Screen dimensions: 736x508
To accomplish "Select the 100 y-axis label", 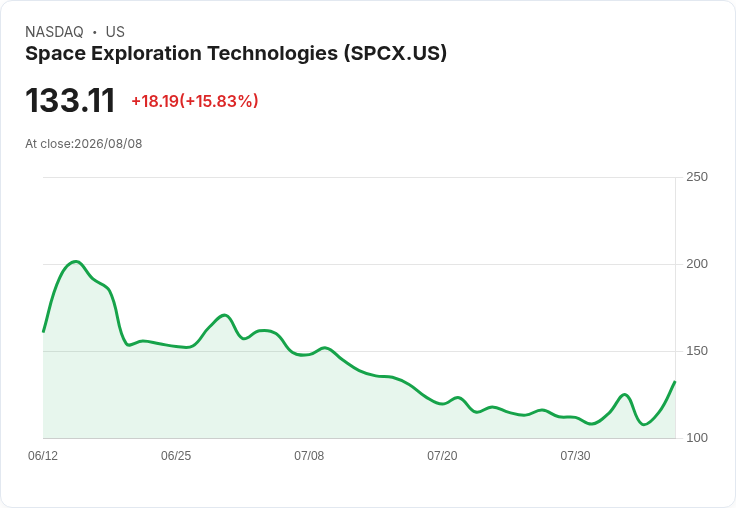I will pyautogui.click(x=697, y=438).
